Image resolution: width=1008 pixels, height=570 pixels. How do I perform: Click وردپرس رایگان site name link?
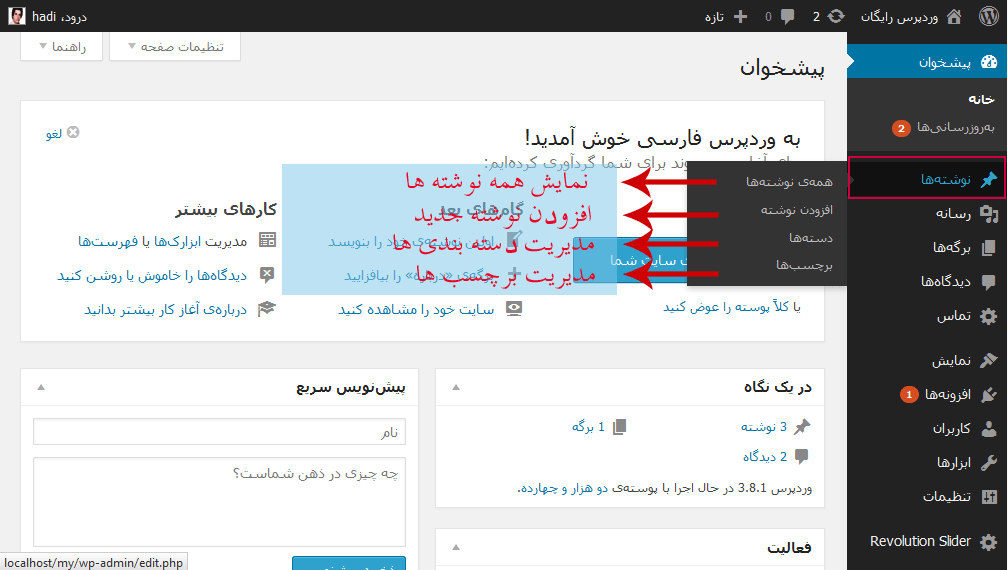[899, 17]
